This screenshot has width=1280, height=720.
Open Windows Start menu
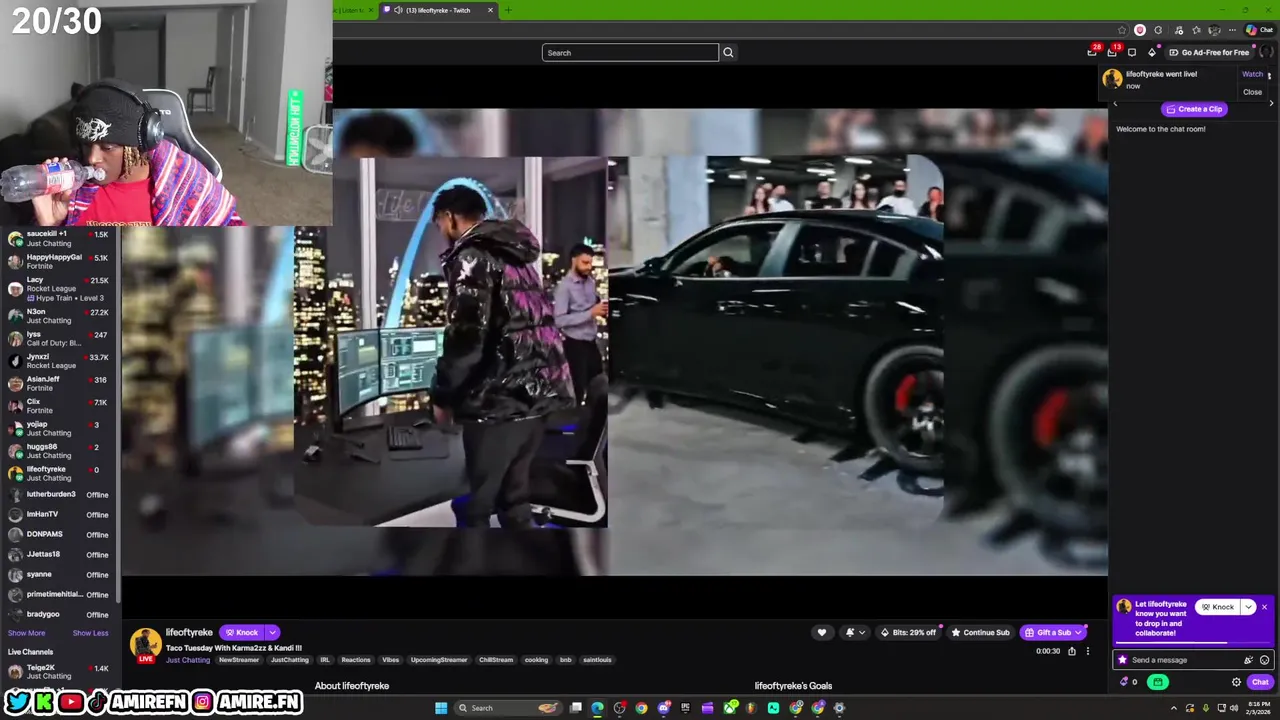440,708
